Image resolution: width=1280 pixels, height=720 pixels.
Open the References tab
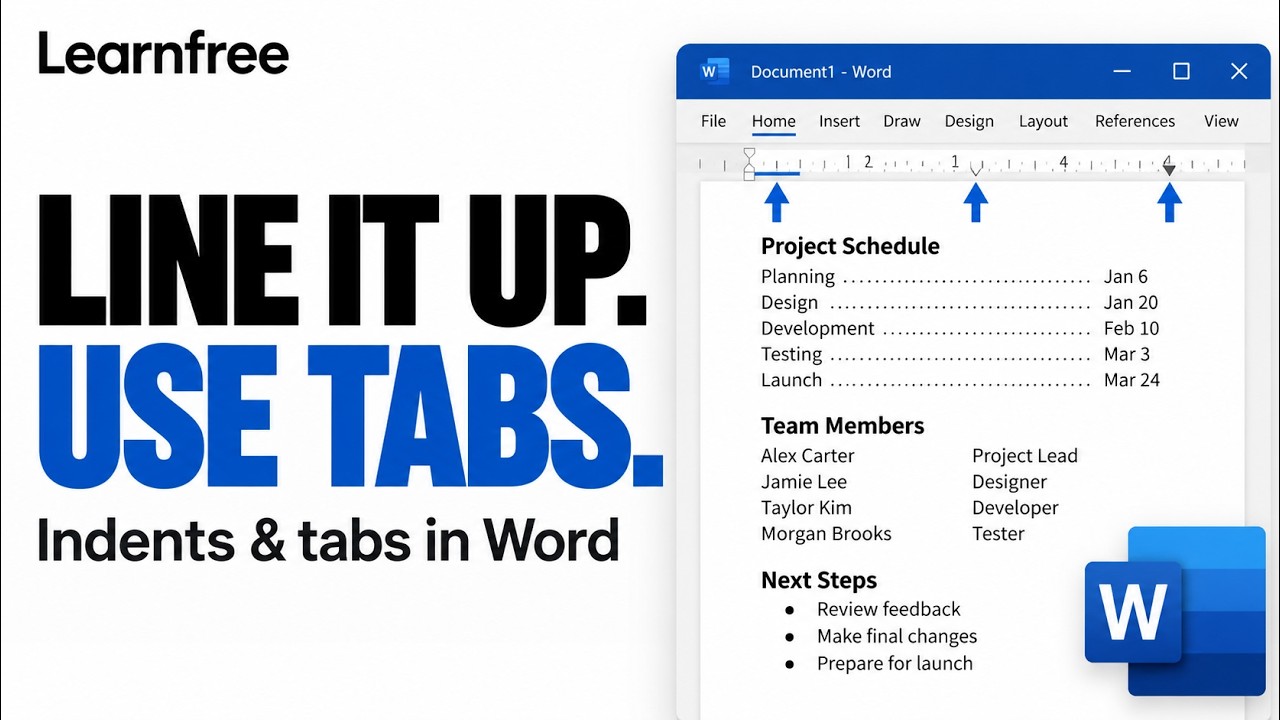coord(1135,121)
